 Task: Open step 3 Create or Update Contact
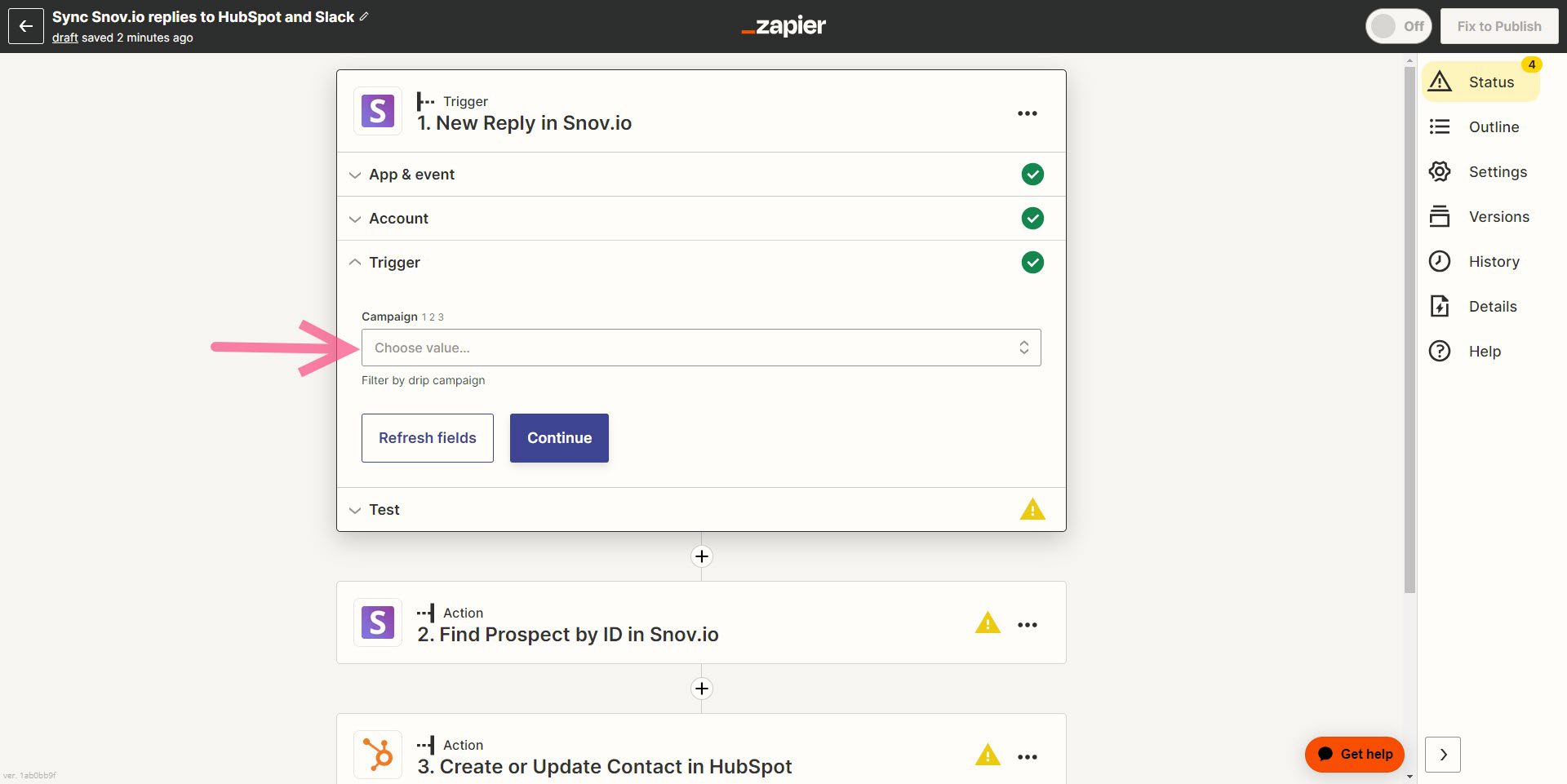701,749
